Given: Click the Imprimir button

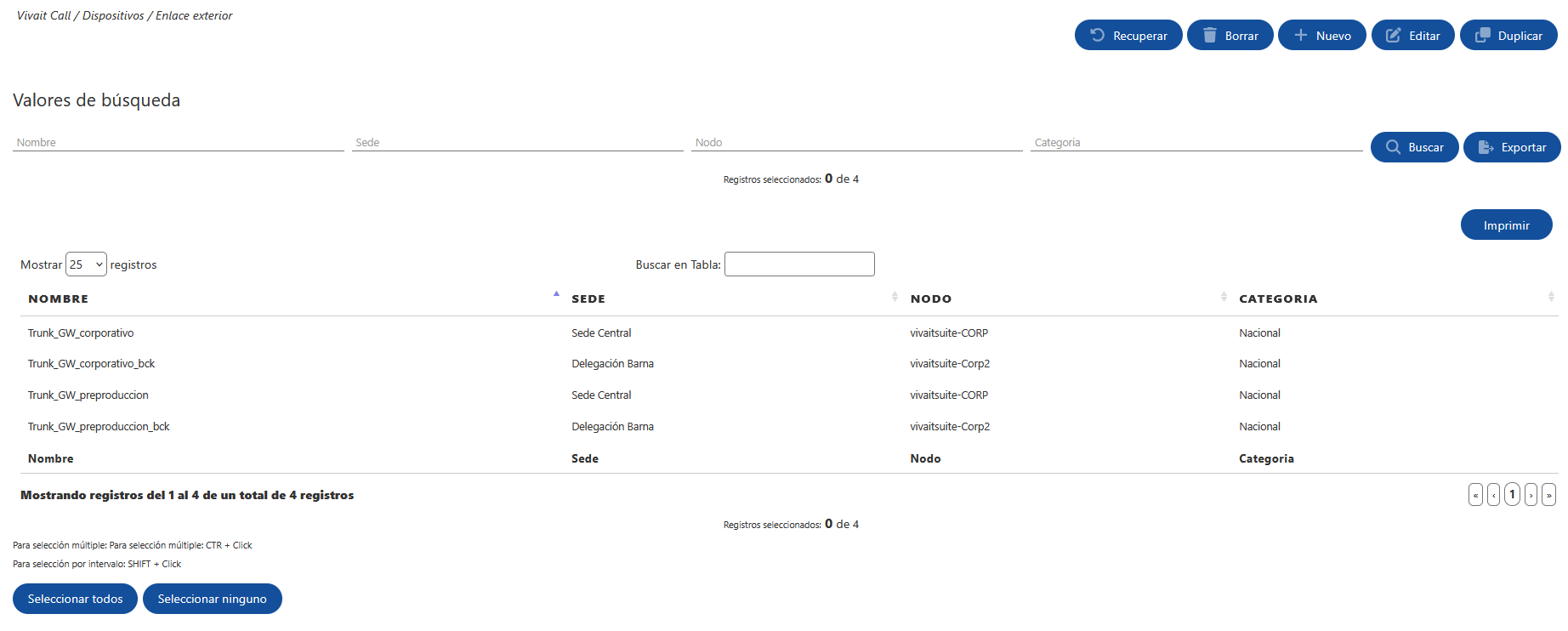Looking at the screenshot, I should coord(1506,225).
